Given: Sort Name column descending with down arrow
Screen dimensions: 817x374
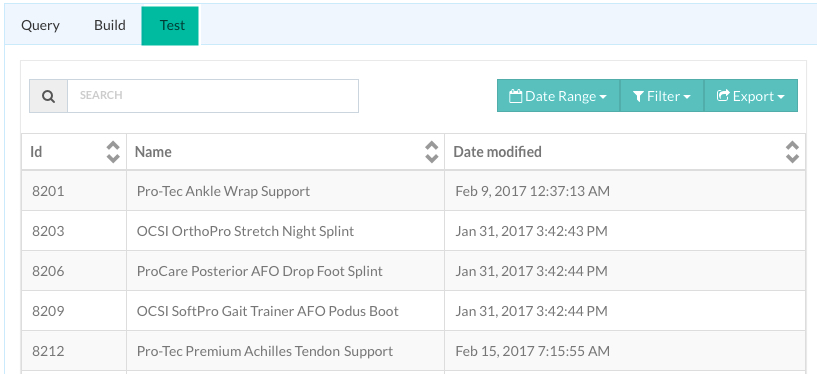Looking at the screenshot, I should click(431, 158).
